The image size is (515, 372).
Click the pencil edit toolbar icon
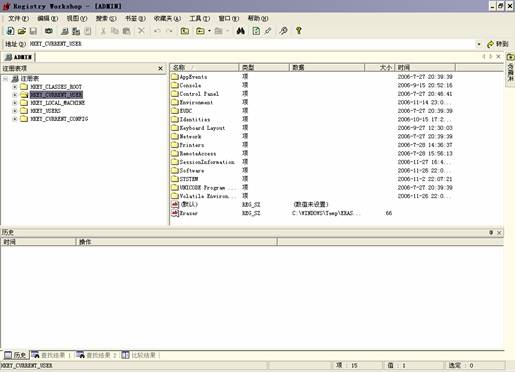(x=268, y=31)
